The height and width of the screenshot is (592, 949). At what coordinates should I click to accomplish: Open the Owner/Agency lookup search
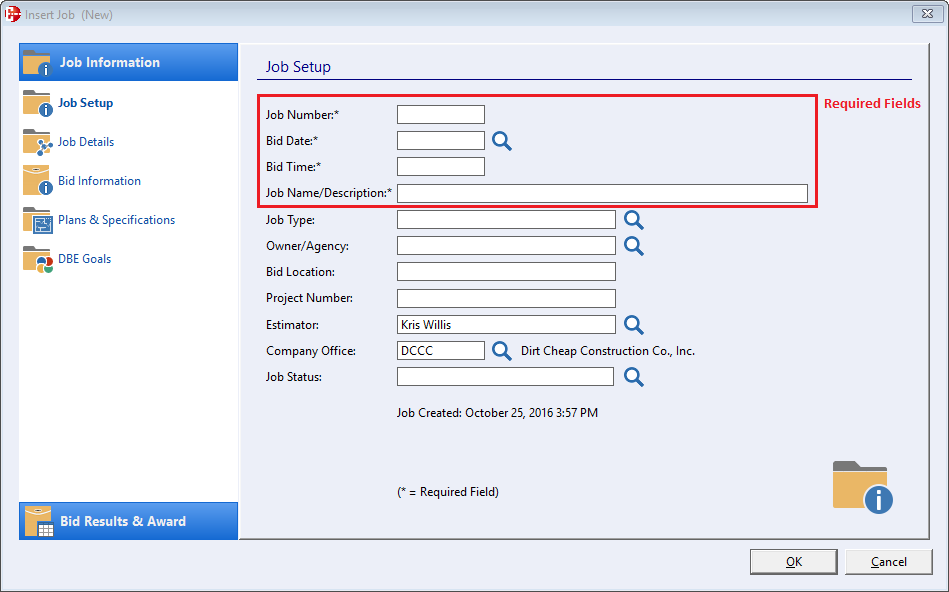pos(633,246)
